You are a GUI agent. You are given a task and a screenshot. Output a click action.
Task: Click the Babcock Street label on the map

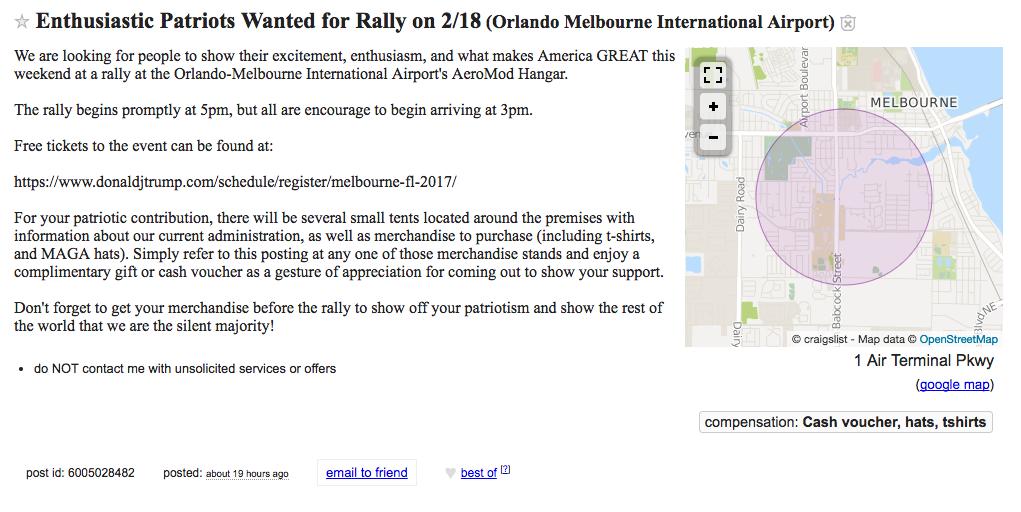point(837,291)
